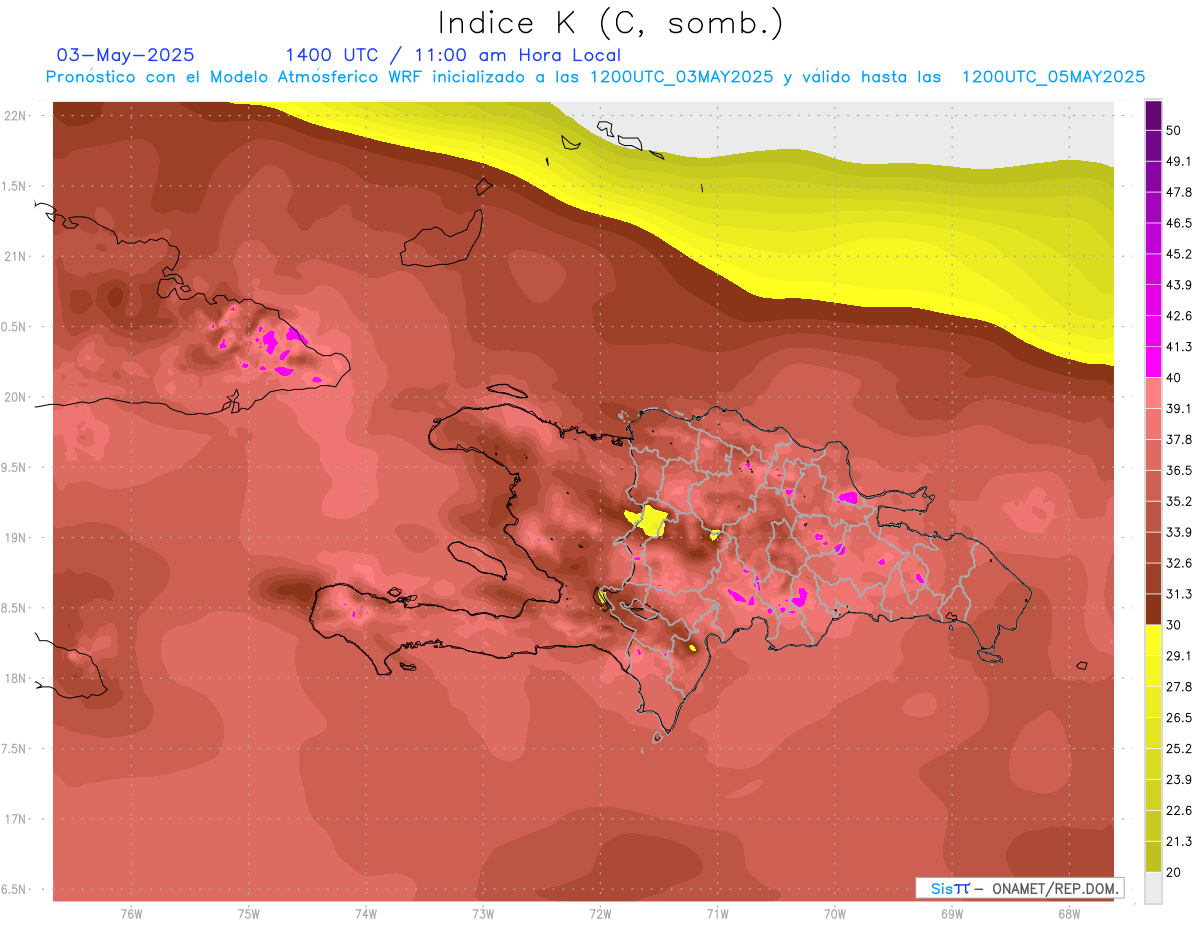Click the colorbar value 42.6
Screen dimensions: 1200x927
point(1179,316)
